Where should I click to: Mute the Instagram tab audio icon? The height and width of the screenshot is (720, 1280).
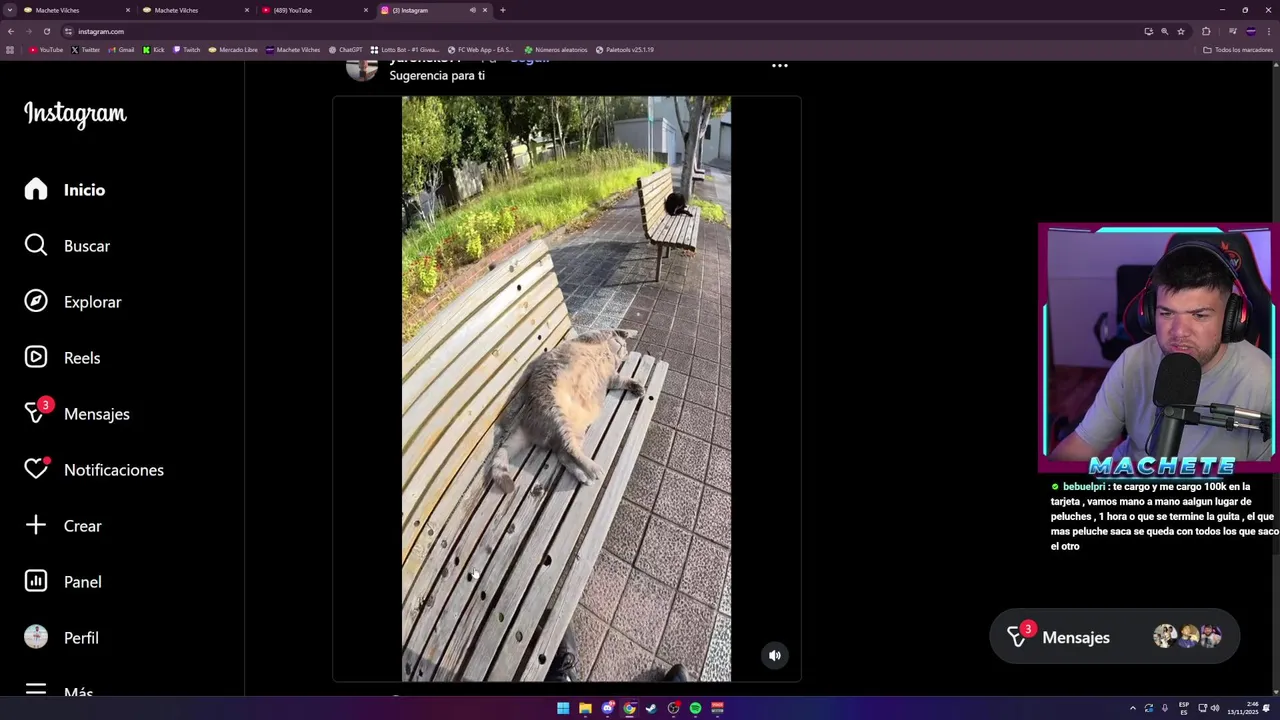pyautogui.click(x=473, y=10)
